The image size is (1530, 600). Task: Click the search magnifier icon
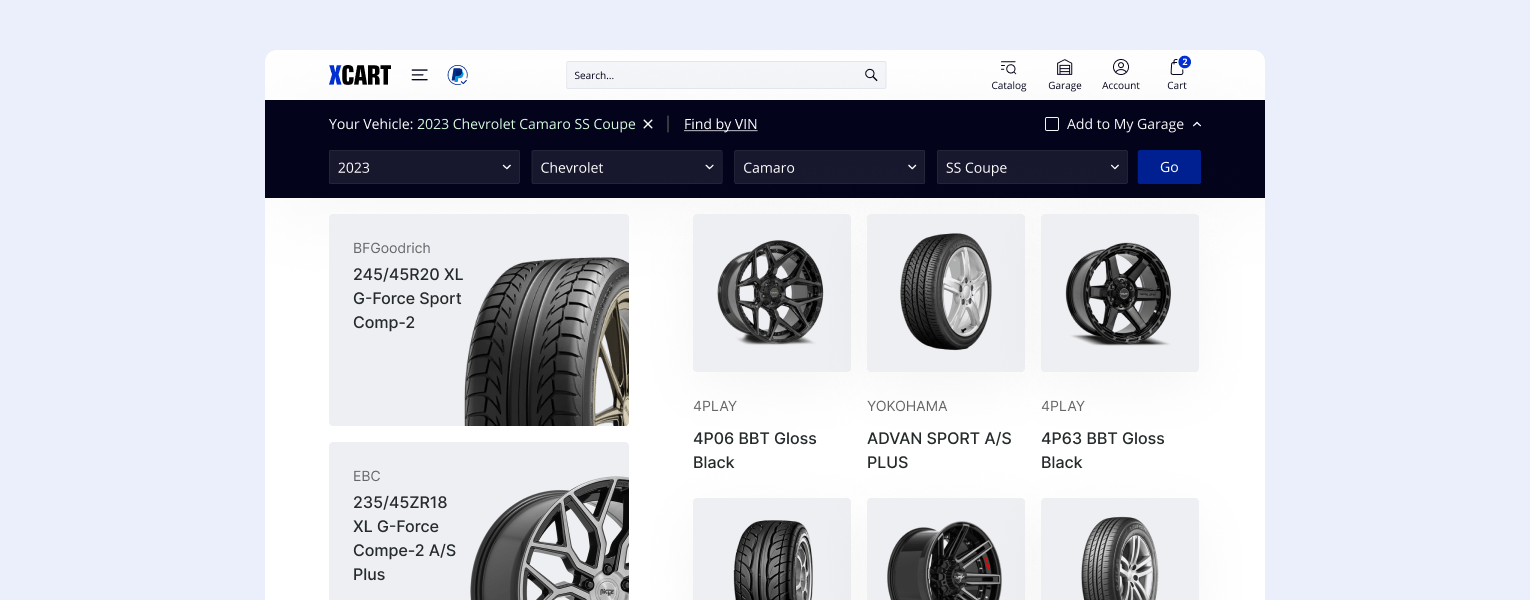869,75
